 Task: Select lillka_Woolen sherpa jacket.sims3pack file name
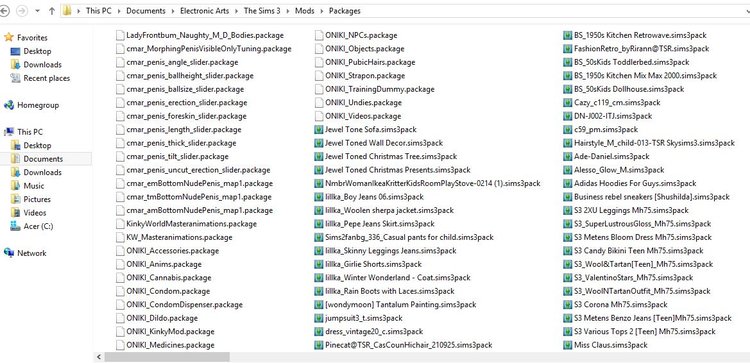tap(389, 210)
